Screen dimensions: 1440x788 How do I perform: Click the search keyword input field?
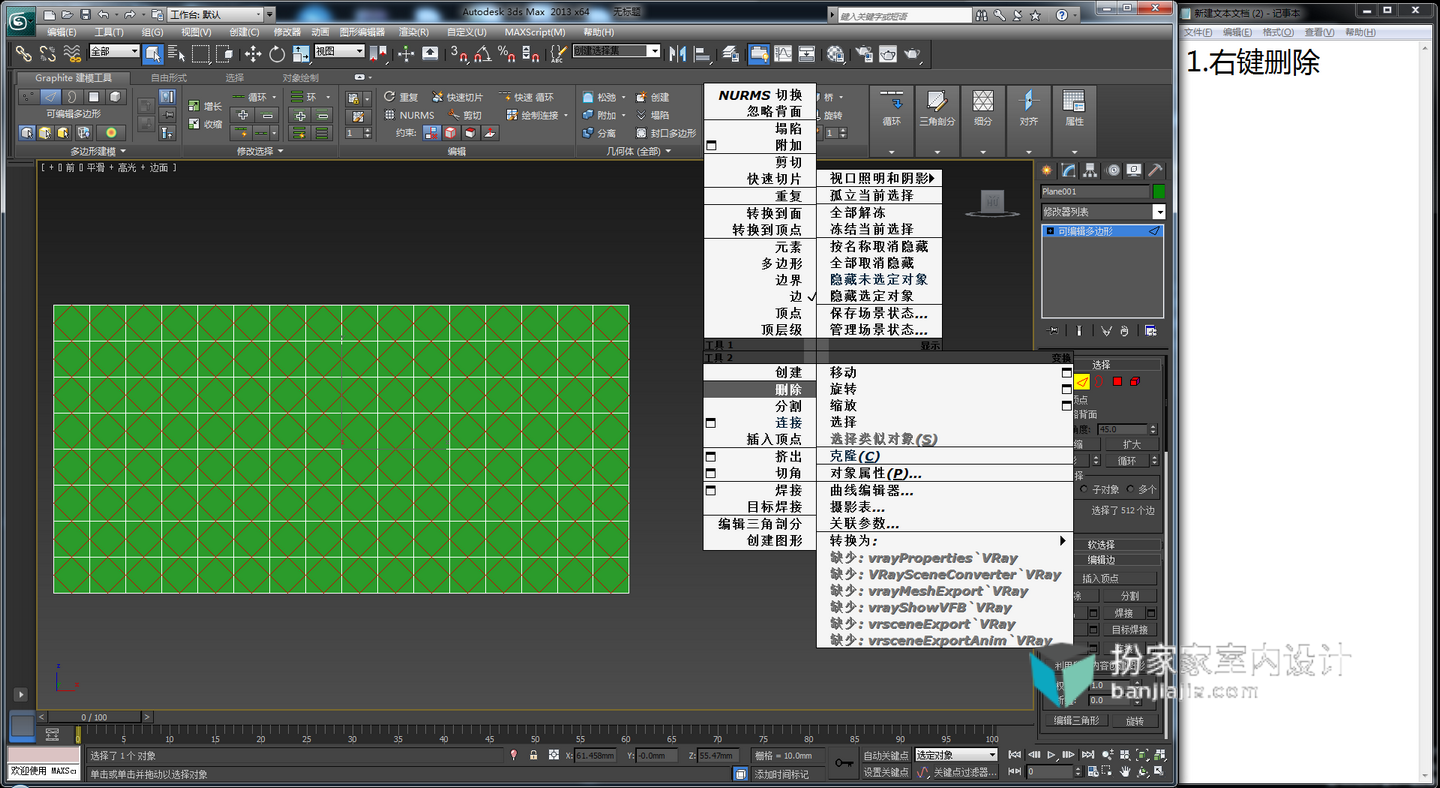pyautogui.click(x=904, y=16)
